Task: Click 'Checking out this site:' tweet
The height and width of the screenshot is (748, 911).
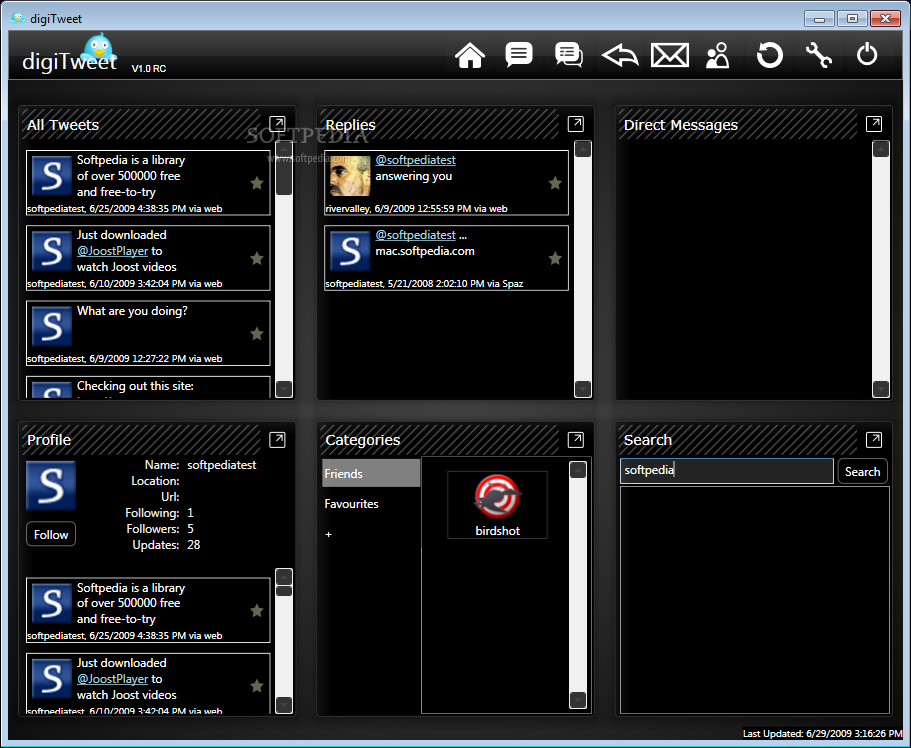Action: (148, 387)
